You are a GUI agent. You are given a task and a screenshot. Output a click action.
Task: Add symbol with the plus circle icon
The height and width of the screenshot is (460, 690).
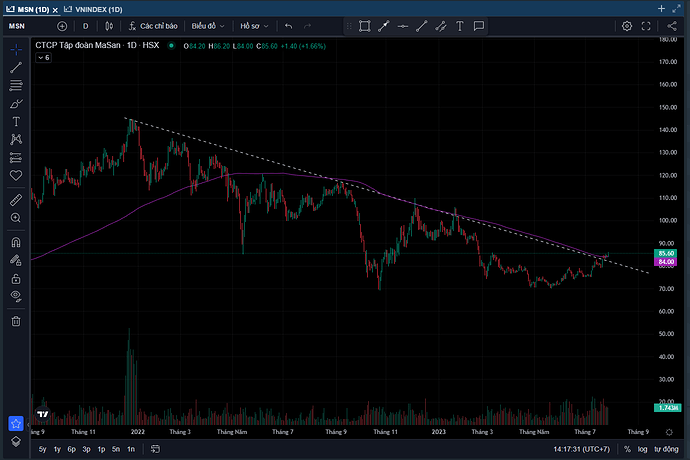pos(62,26)
